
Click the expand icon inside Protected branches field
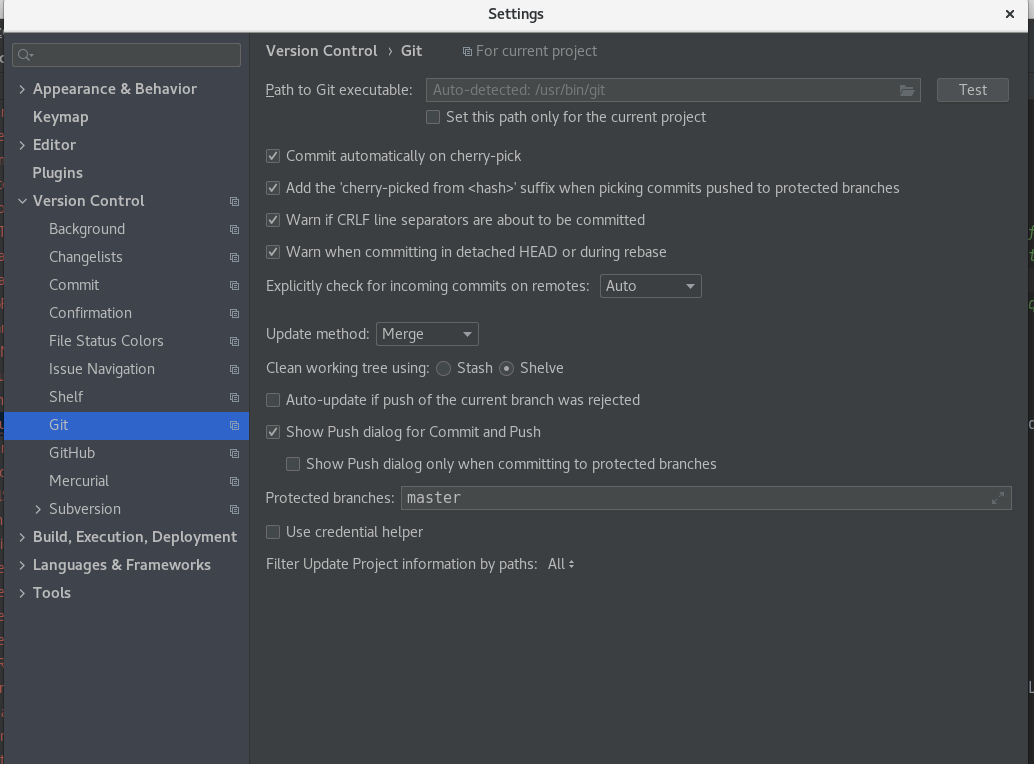[x=998, y=497]
